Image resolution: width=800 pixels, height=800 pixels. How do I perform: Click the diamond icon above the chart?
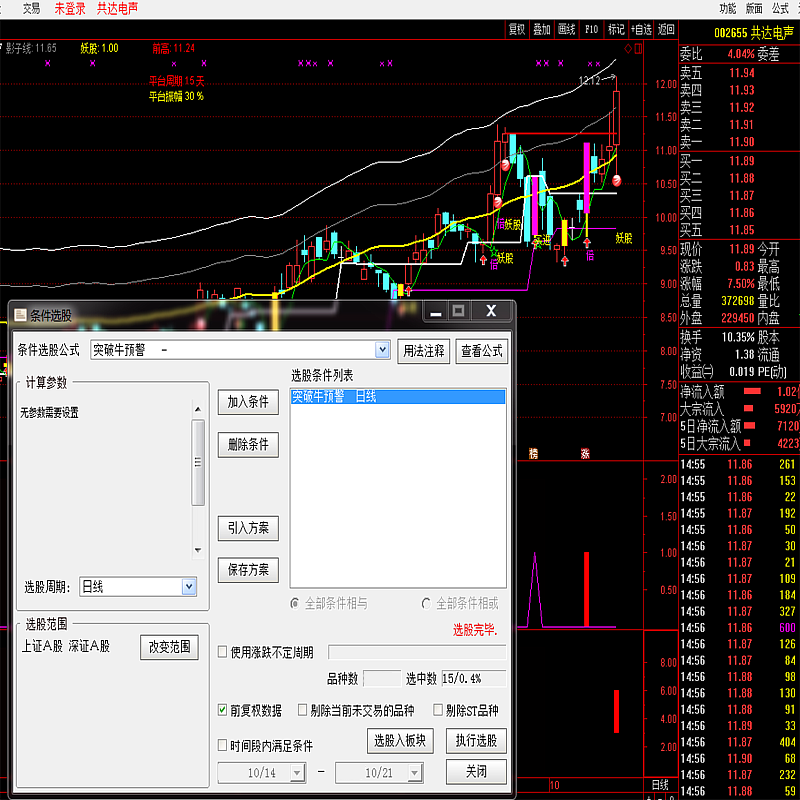pyautogui.click(x=628, y=48)
